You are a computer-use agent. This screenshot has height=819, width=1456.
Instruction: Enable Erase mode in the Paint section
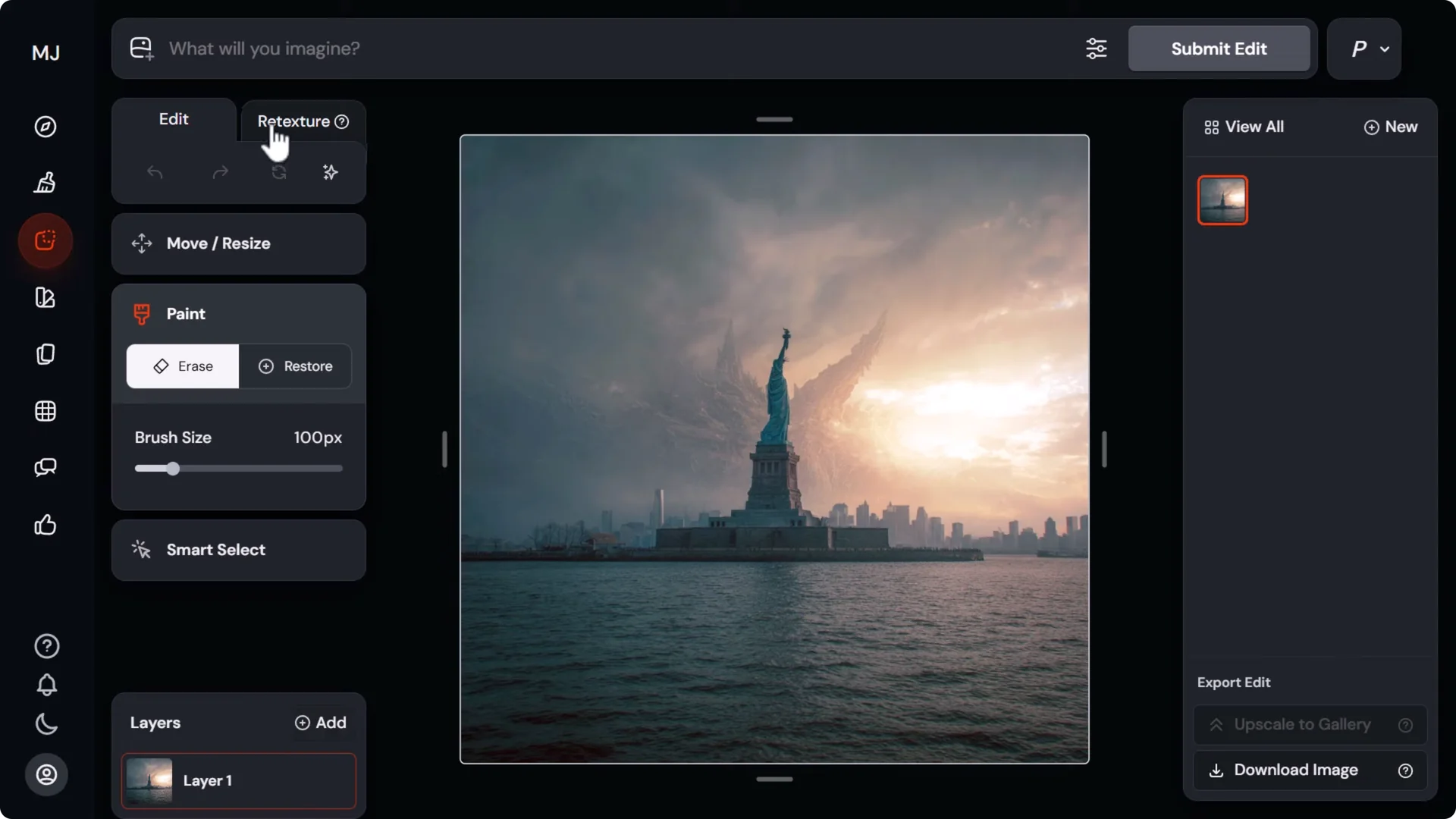pyautogui.click(x=182, y=366)
